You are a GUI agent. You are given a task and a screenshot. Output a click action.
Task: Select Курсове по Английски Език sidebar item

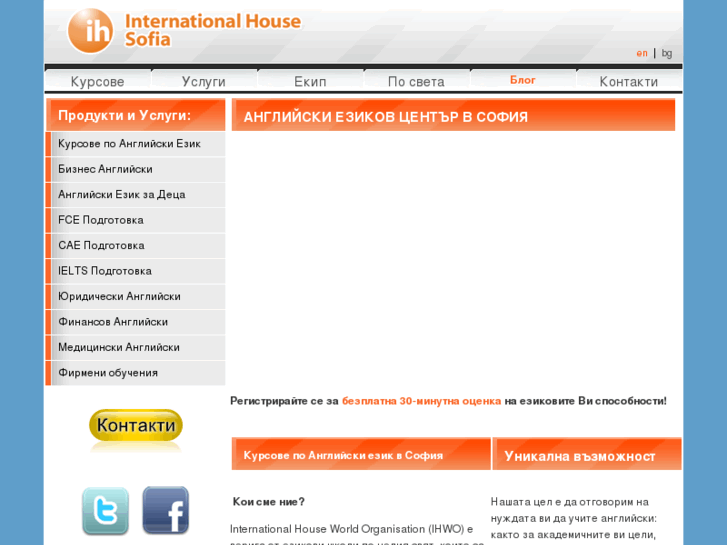[x=135, y=144]
